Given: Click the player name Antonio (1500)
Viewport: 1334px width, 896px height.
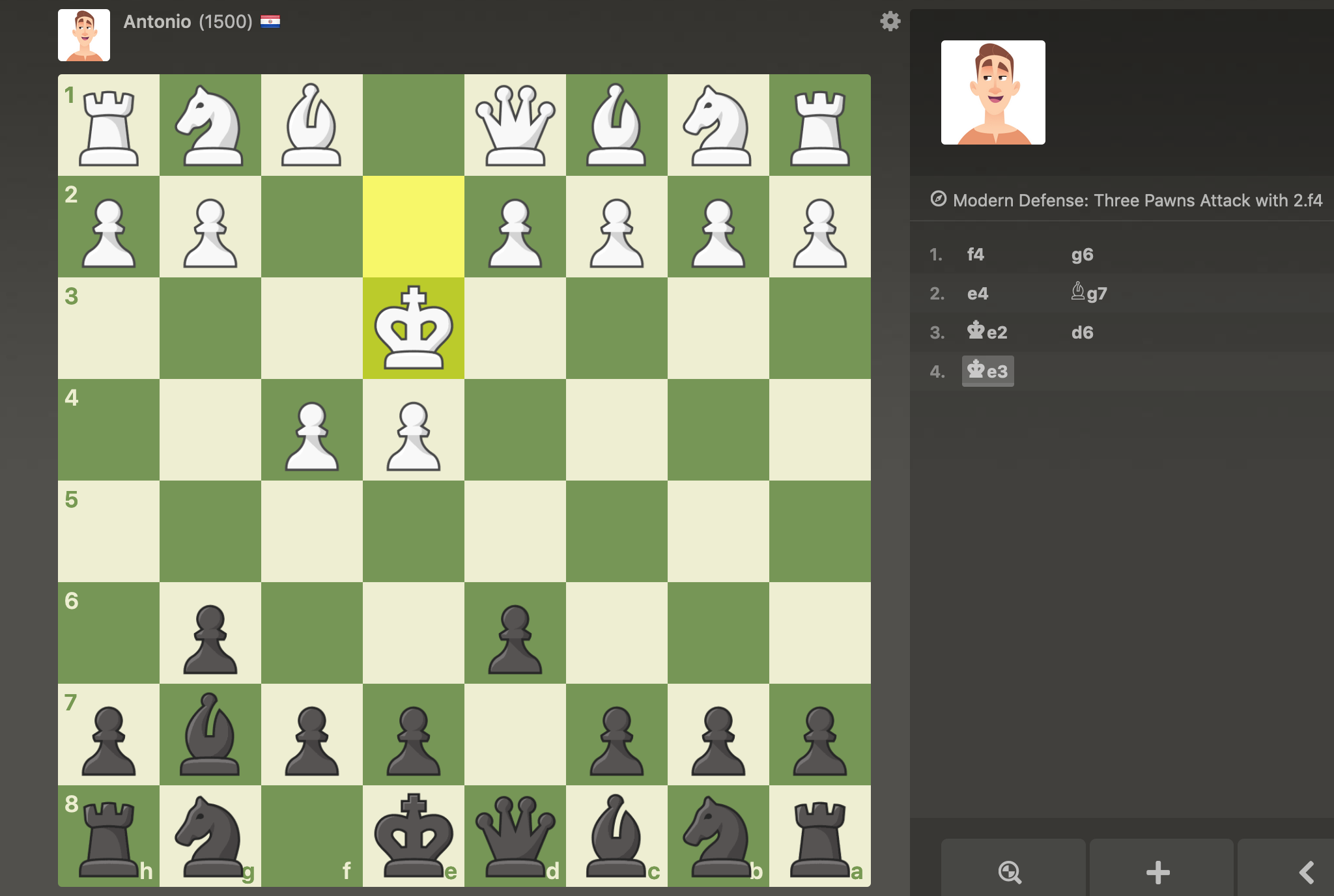Looking at the screenshot, I should (189, 21).
